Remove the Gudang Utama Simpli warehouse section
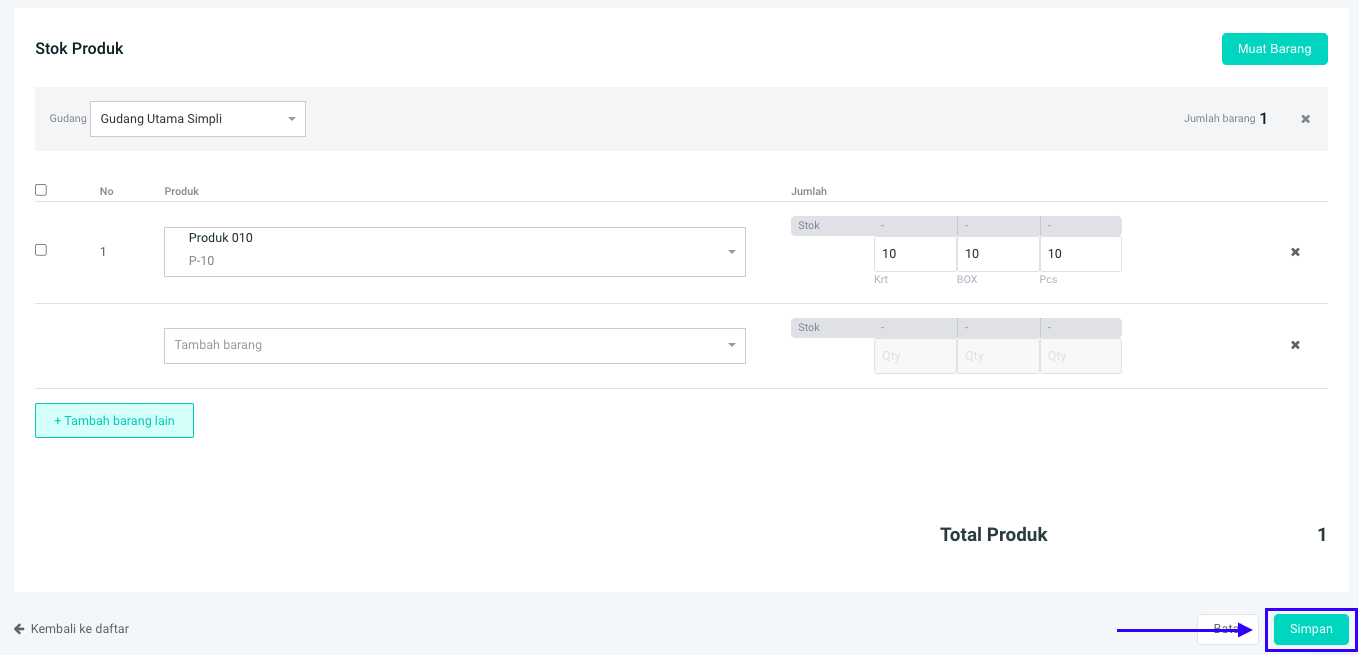Screen dimensions: 1359x655 pyautogui.click(x=1305, y=119)
